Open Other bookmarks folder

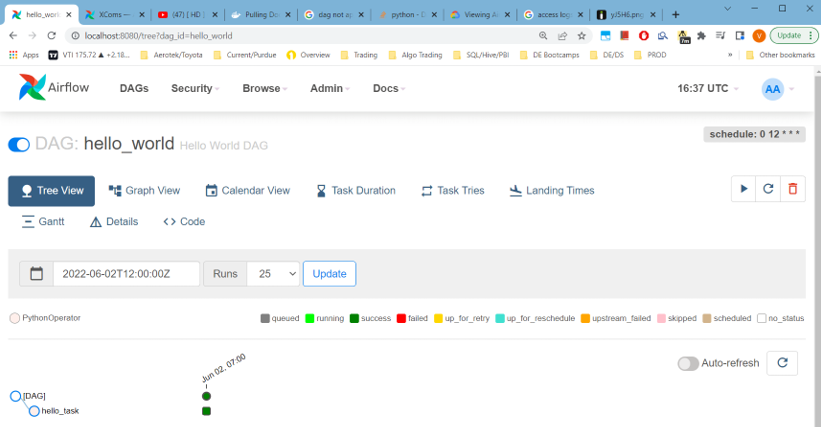tap(780, 55)
